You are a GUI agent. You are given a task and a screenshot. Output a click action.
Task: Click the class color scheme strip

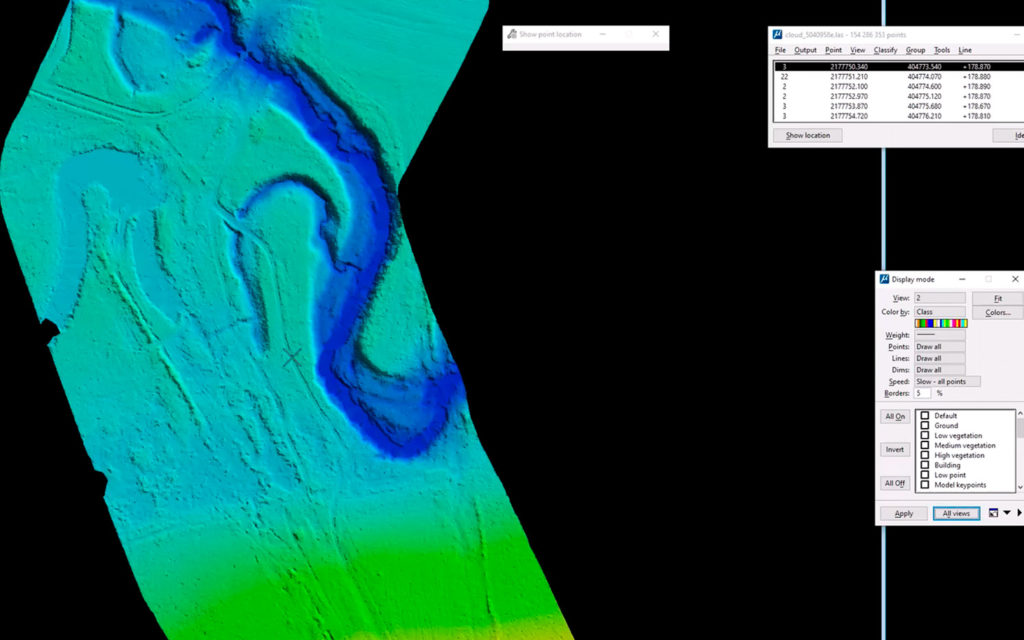click(x=941, y=323)
